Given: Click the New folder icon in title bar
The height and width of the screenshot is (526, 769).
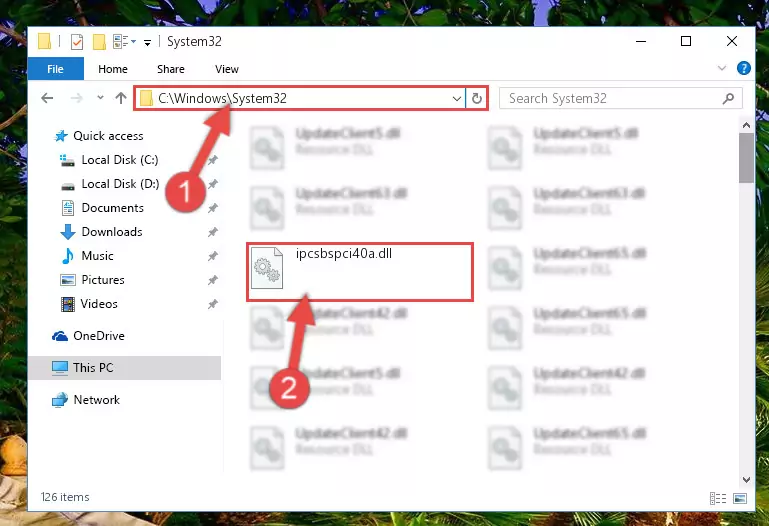Looking at the screenshot, I should (99, 42).
